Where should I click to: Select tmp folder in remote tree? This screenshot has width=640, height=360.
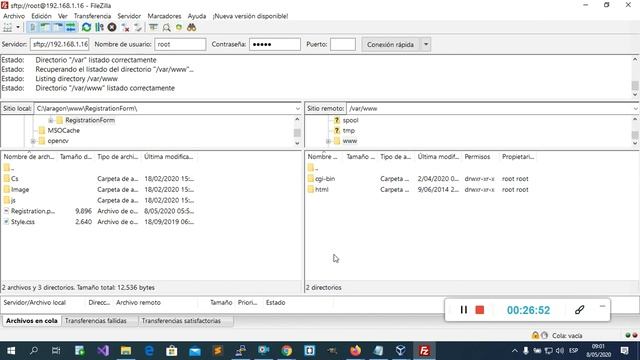pos(348,131)
